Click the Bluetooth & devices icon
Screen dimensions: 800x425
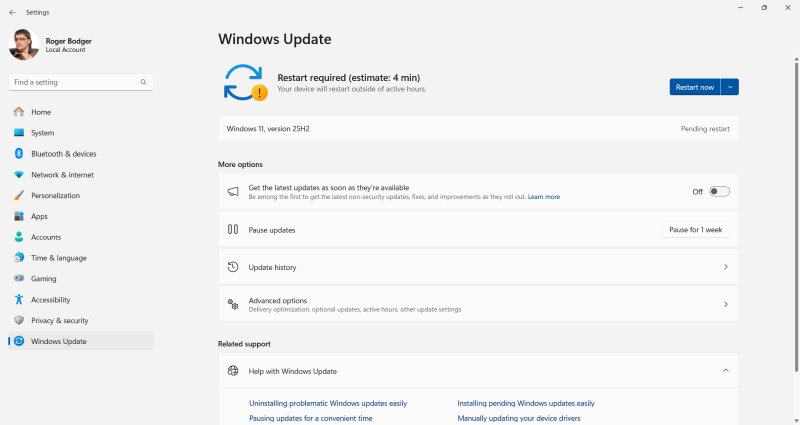pyautogui.click(x=19, y=154)
